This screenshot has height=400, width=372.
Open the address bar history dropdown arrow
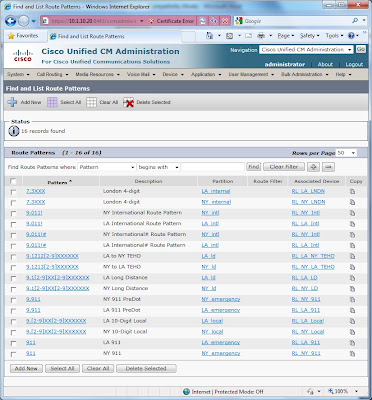[x=142, y=21]
